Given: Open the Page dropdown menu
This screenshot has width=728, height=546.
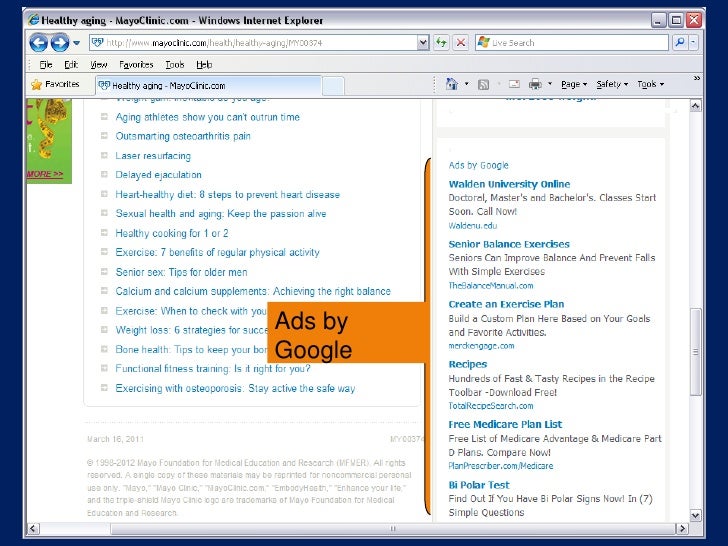Looking at the screenshot, I should click(572, 85).
